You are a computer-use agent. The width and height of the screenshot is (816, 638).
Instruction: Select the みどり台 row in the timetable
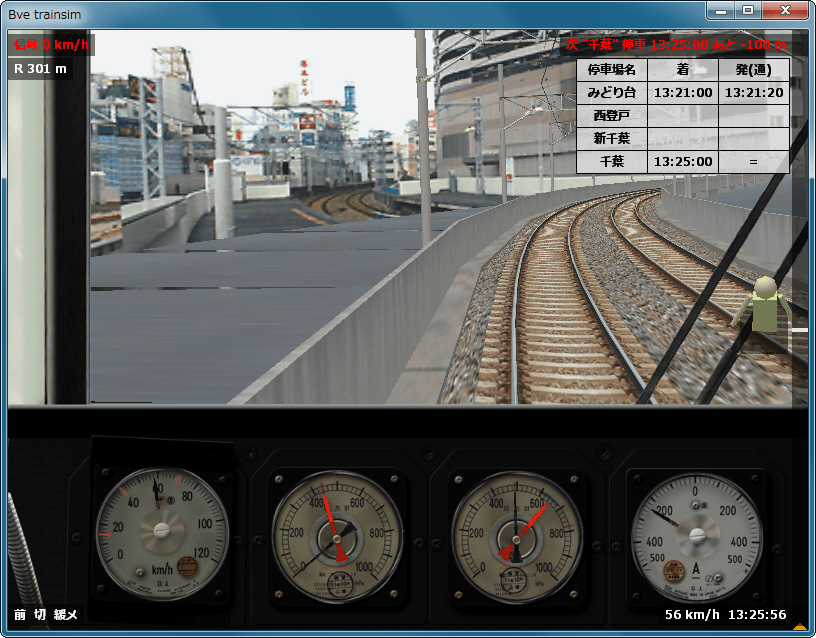612,93
